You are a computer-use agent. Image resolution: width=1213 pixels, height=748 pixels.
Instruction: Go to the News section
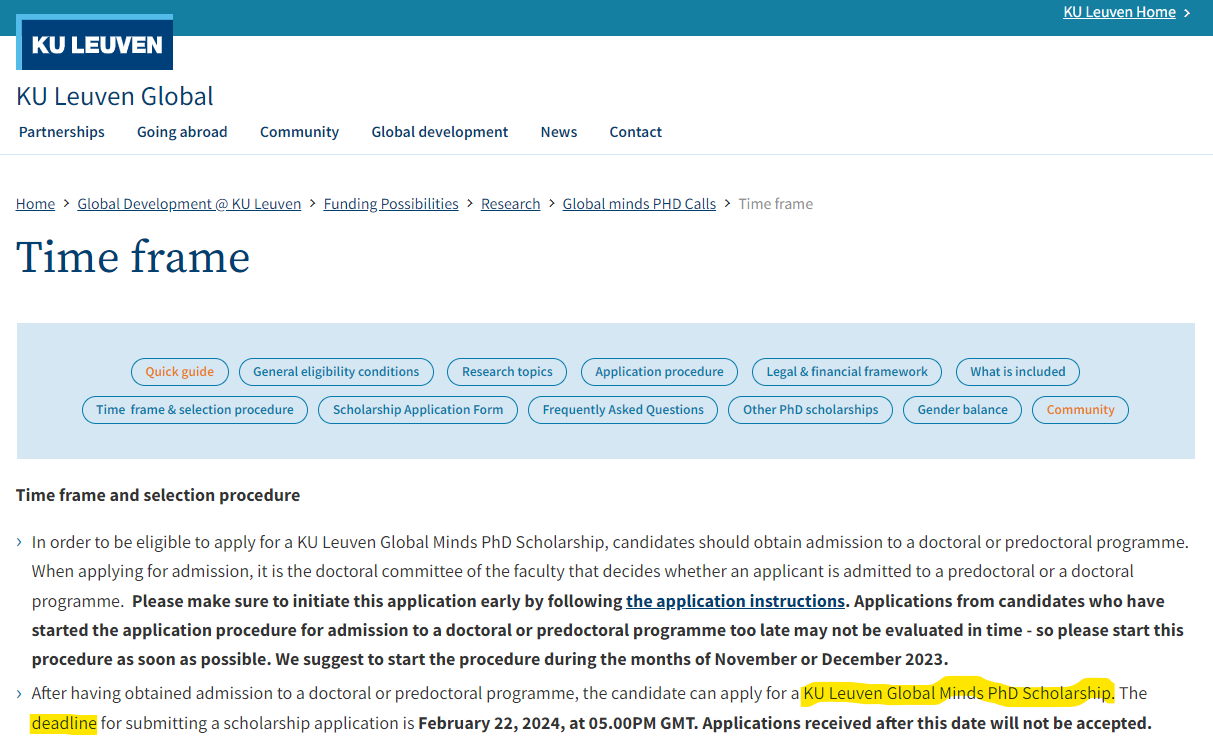559,132
